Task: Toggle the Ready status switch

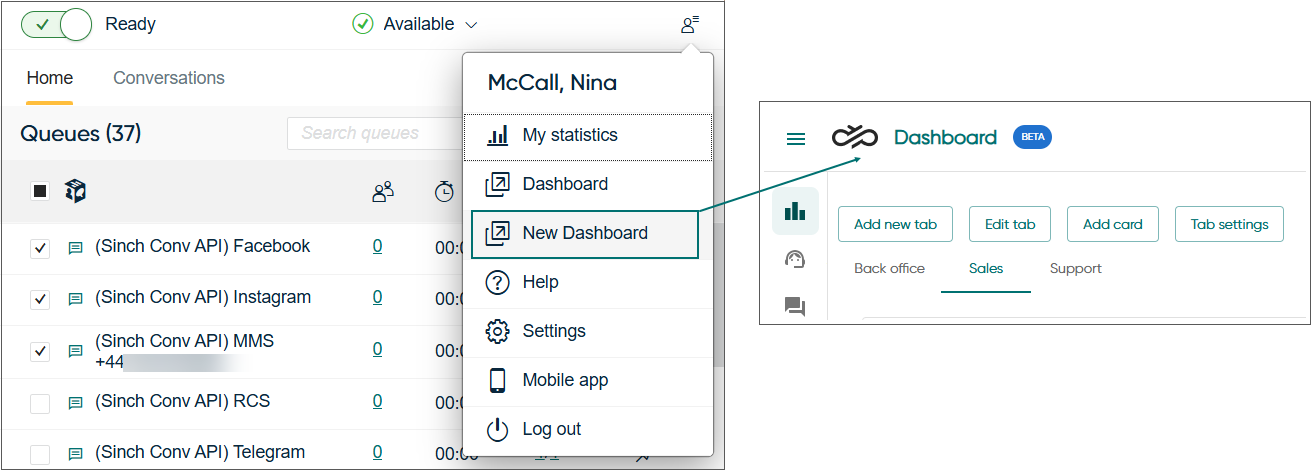Action: pos(56,24)
